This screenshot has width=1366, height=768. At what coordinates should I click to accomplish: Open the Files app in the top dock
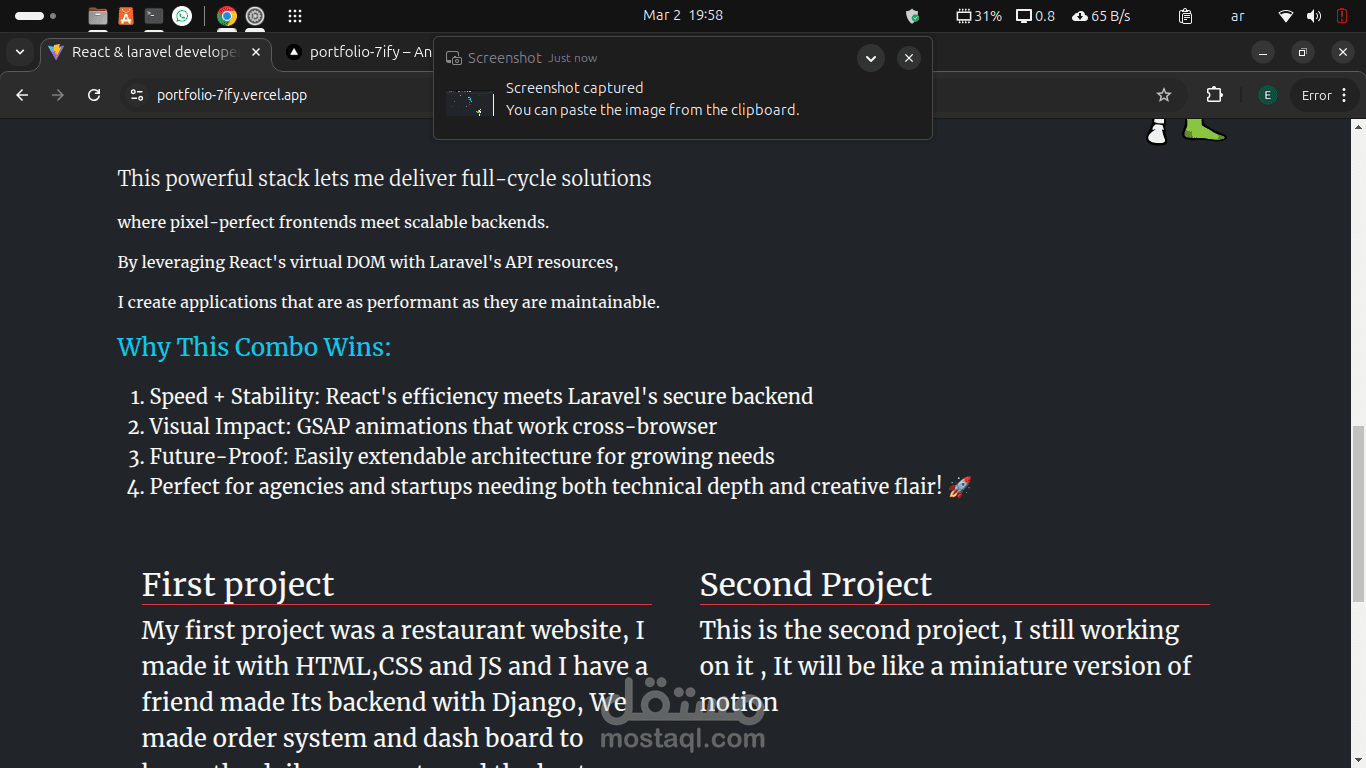pyautogui.click(x=98, y=16)
